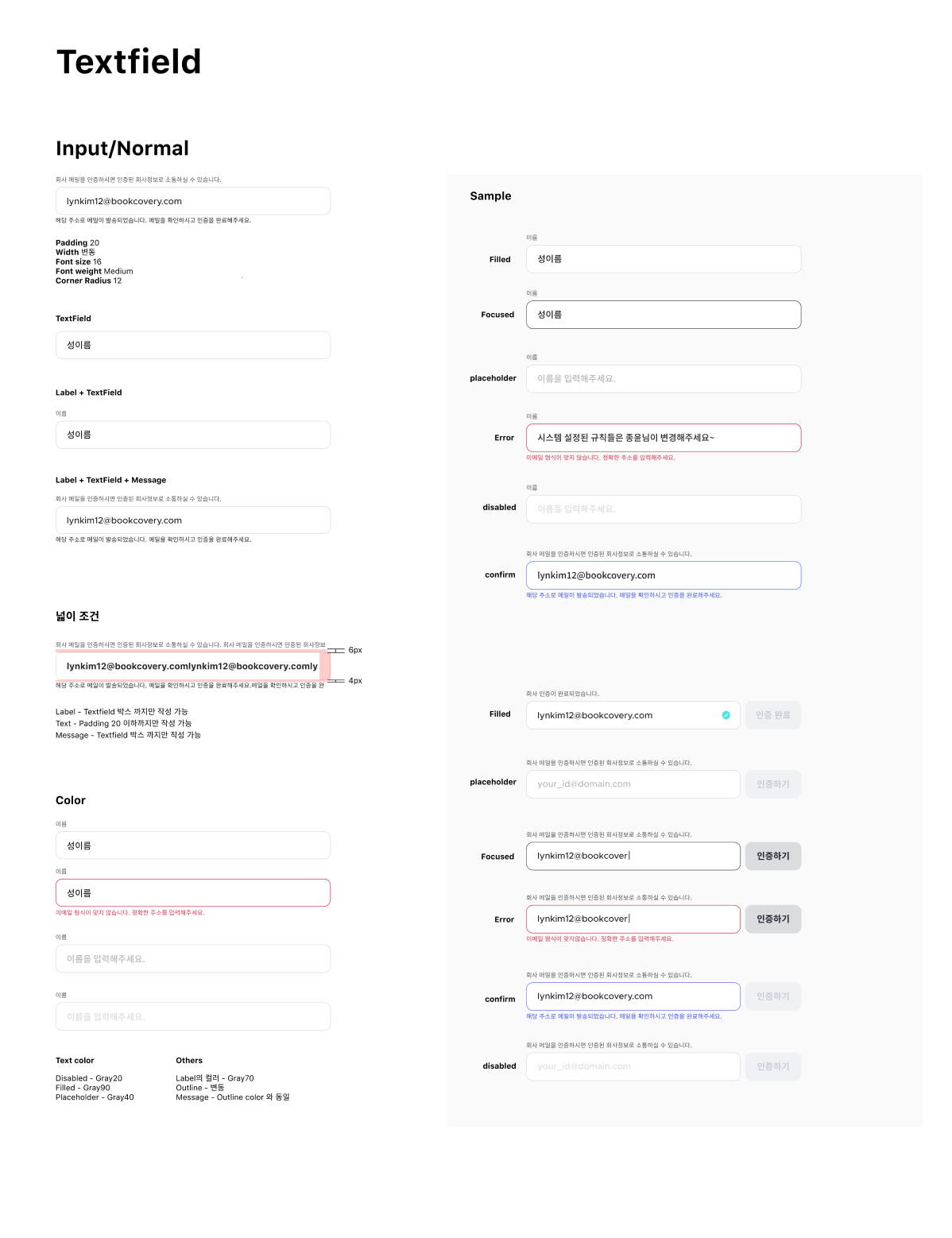Click the top lynkim12@bookcovery.com input
Image resolution: width=952 pixels, height=1238 pixels.
192,201
